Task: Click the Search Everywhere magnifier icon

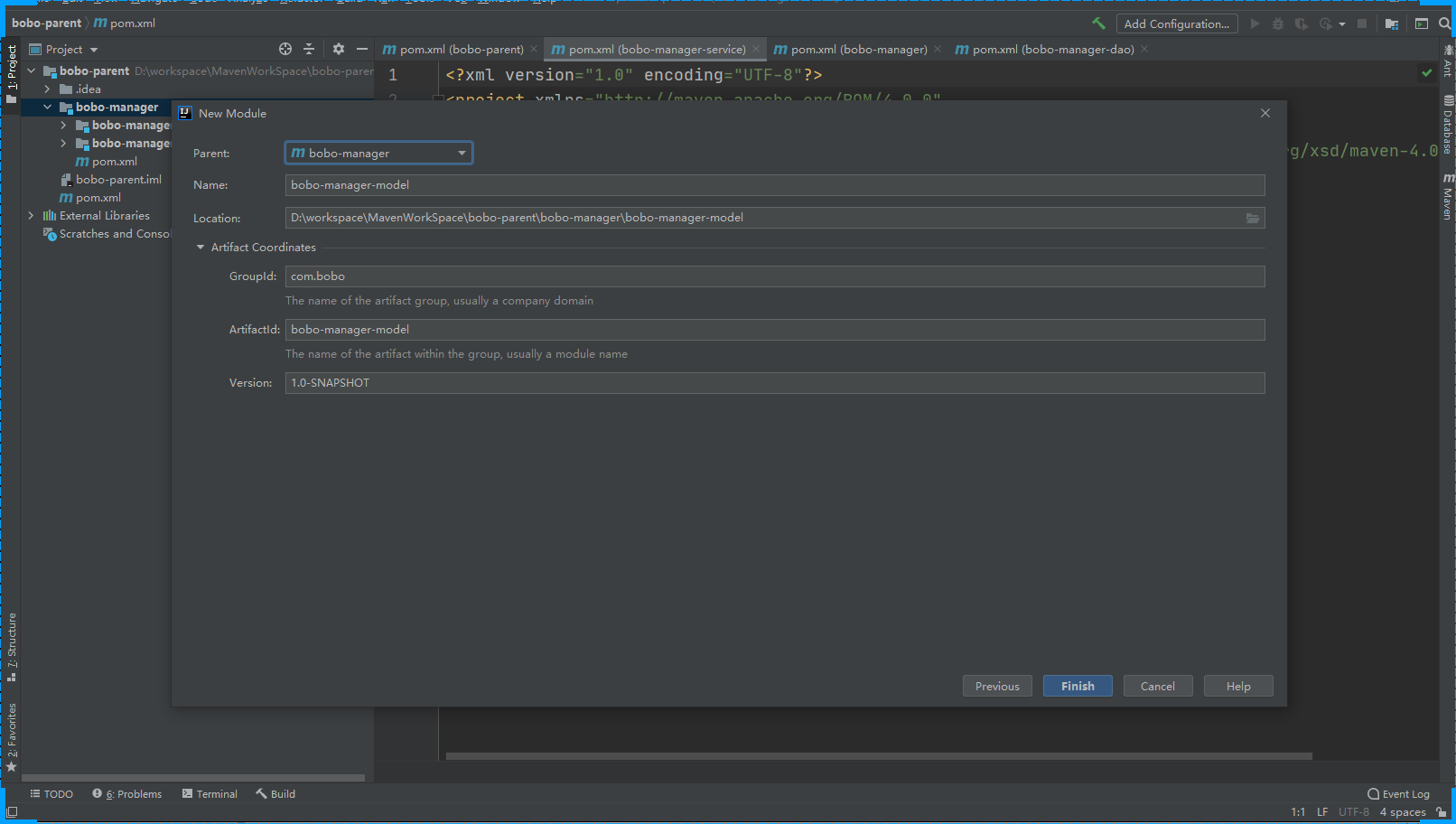Action: click(x=1444, y=23)
